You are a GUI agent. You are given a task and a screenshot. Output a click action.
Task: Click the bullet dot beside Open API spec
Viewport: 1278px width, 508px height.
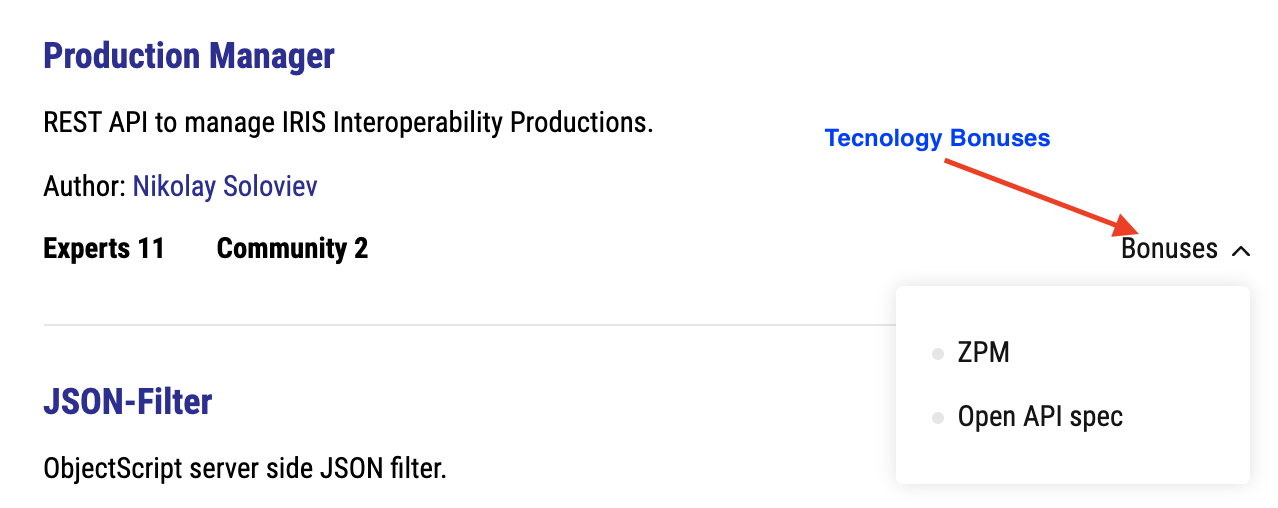pyautogui.click(x=937, y=418)
